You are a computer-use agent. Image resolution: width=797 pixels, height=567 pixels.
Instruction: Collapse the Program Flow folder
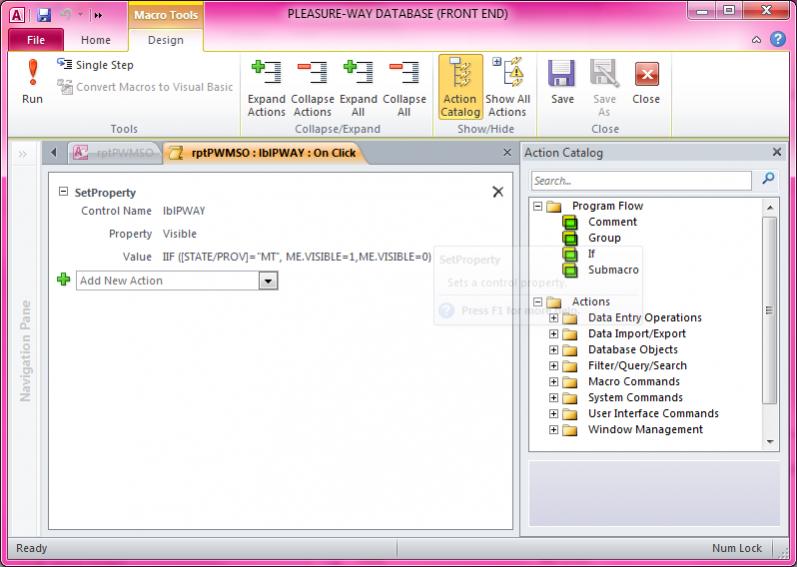[x=538, y=206]
